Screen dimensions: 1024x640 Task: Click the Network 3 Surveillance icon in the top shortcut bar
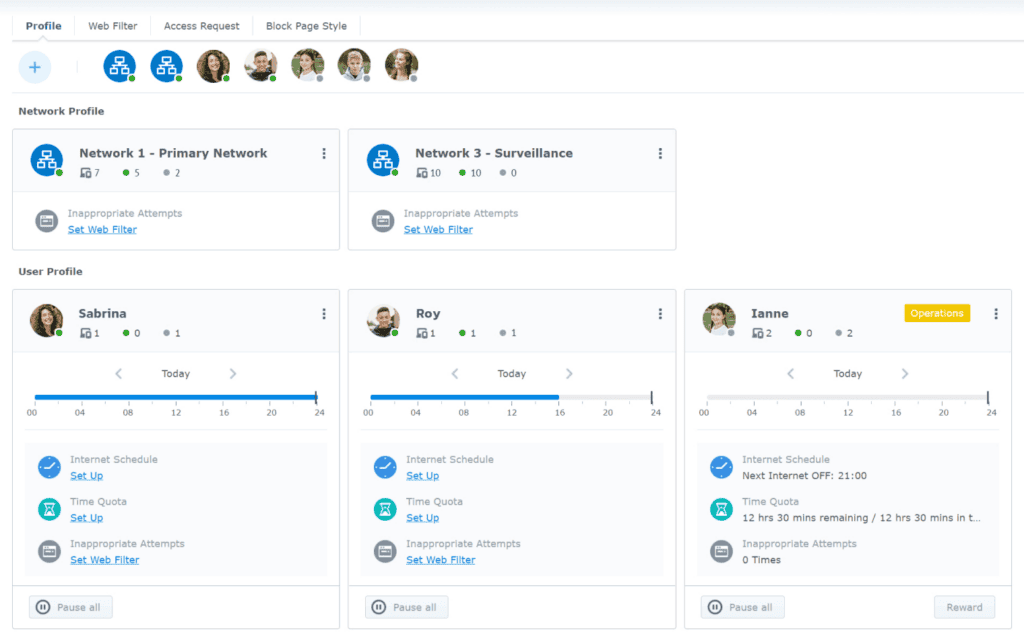(x=166, y=64)
